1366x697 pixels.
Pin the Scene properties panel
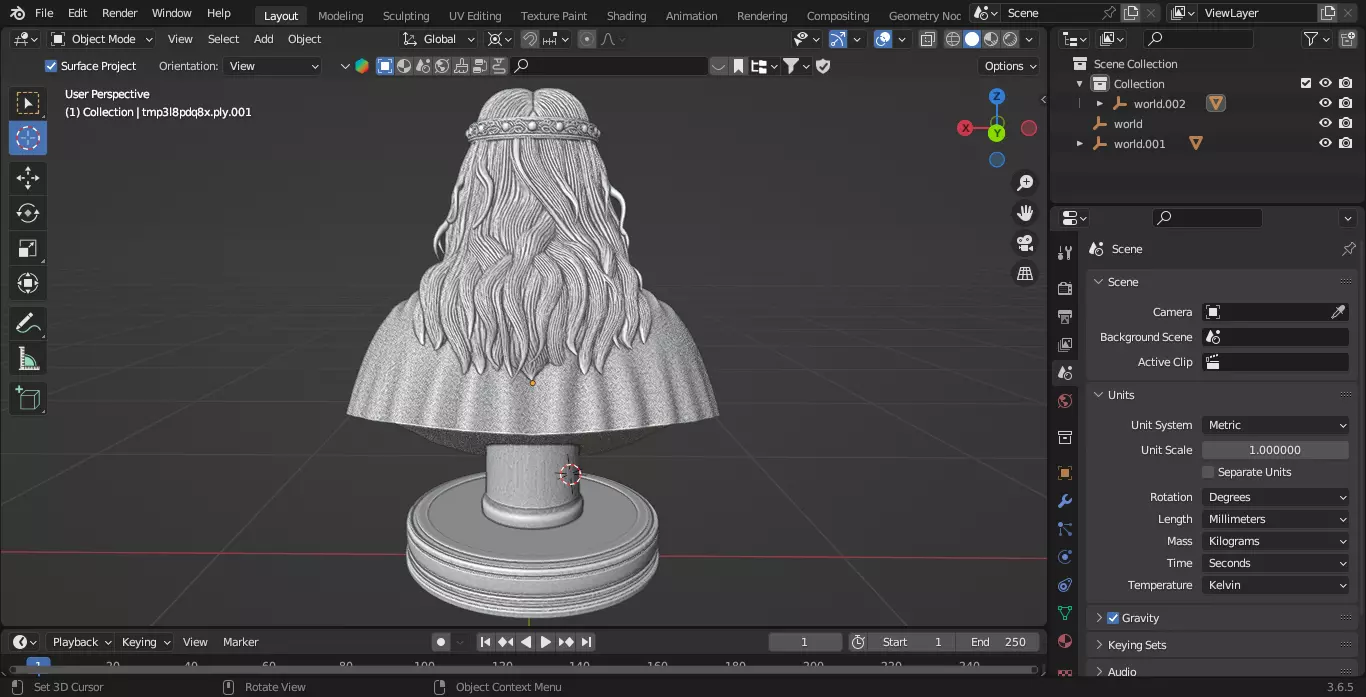[x=1348, y=249]
